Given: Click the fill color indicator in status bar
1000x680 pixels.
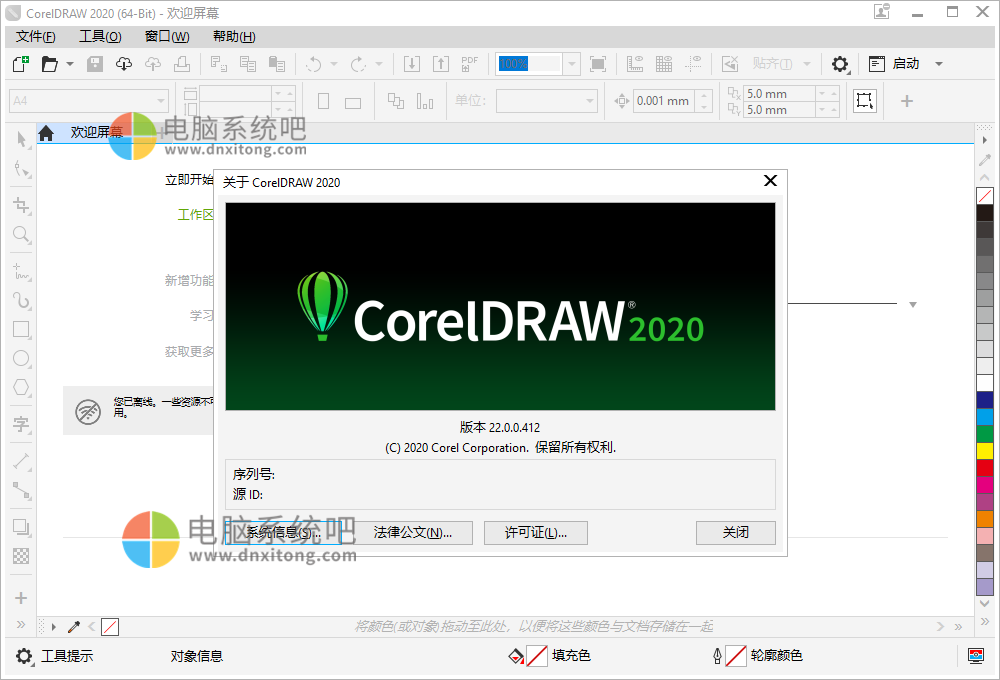Looking at the screenshot, I should [x=537, y=656].
